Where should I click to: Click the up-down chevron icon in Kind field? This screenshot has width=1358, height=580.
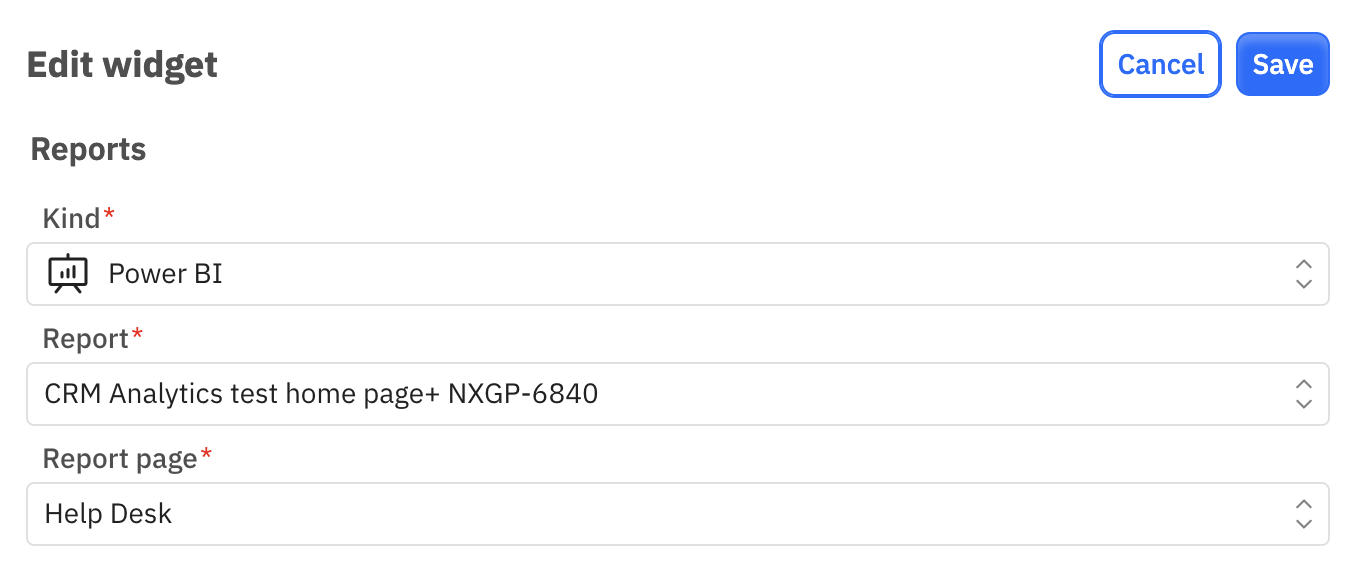coord(1303,274)
